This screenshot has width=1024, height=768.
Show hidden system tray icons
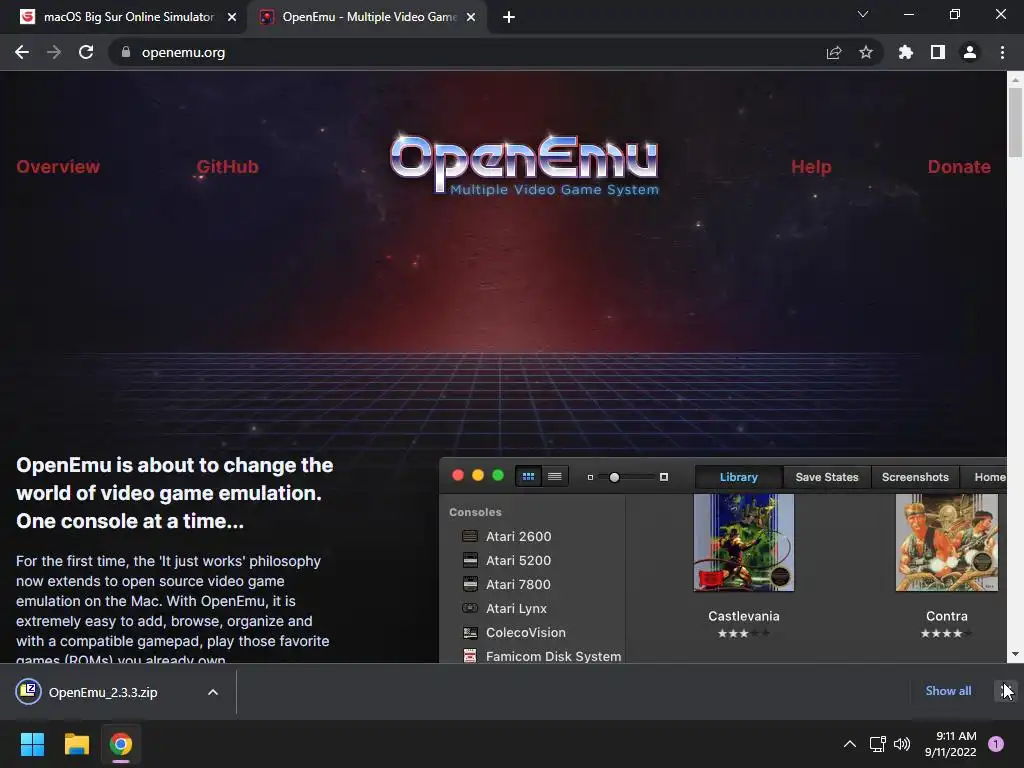point(850,744)
